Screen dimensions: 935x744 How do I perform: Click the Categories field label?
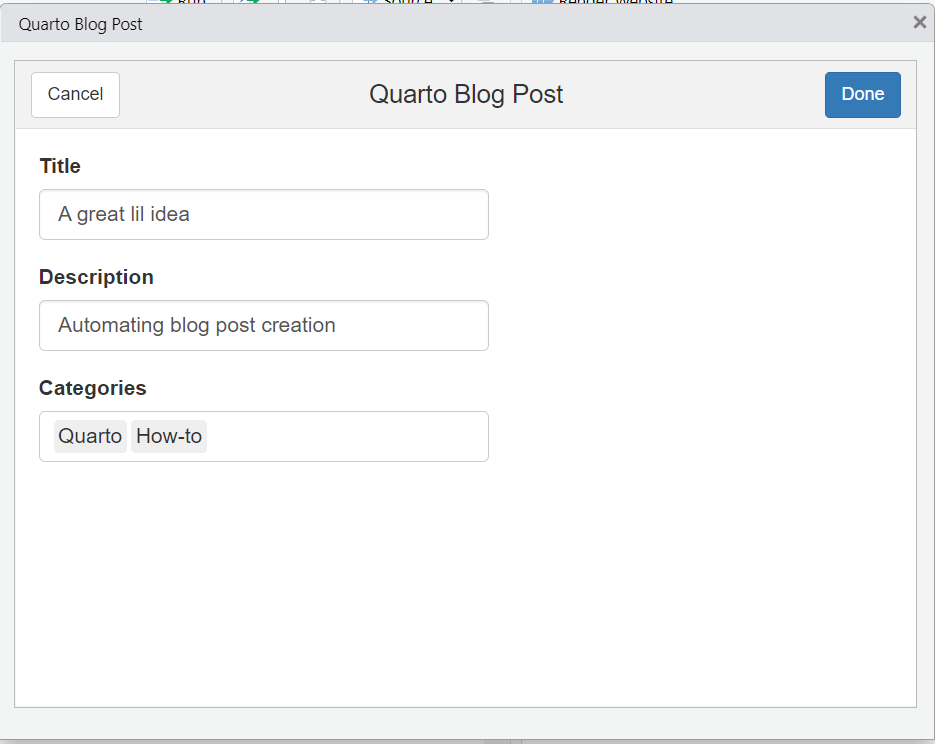[x=92, y=388]
